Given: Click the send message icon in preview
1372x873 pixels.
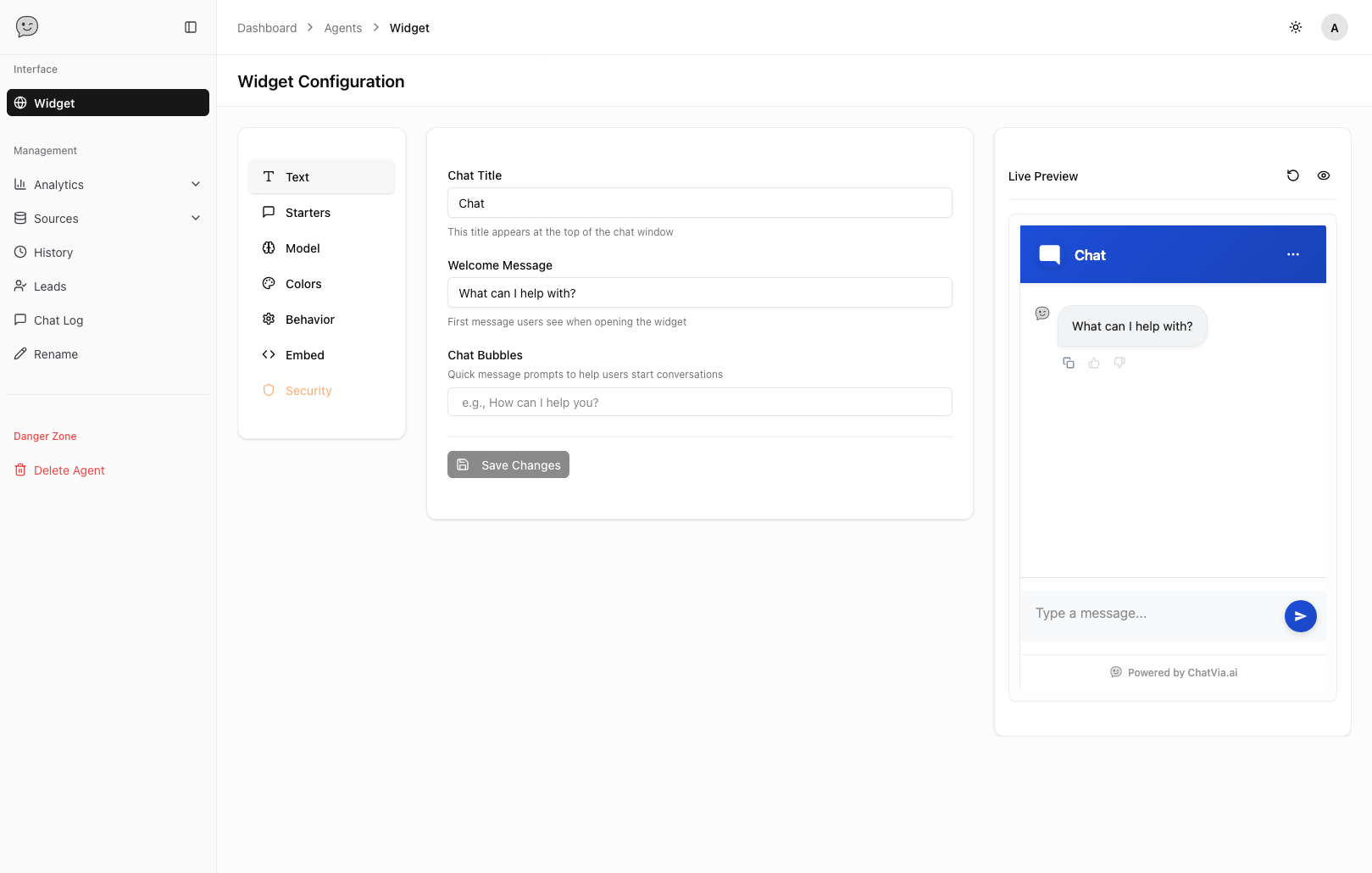Looking at the screenshot, I should [1300, 615].
